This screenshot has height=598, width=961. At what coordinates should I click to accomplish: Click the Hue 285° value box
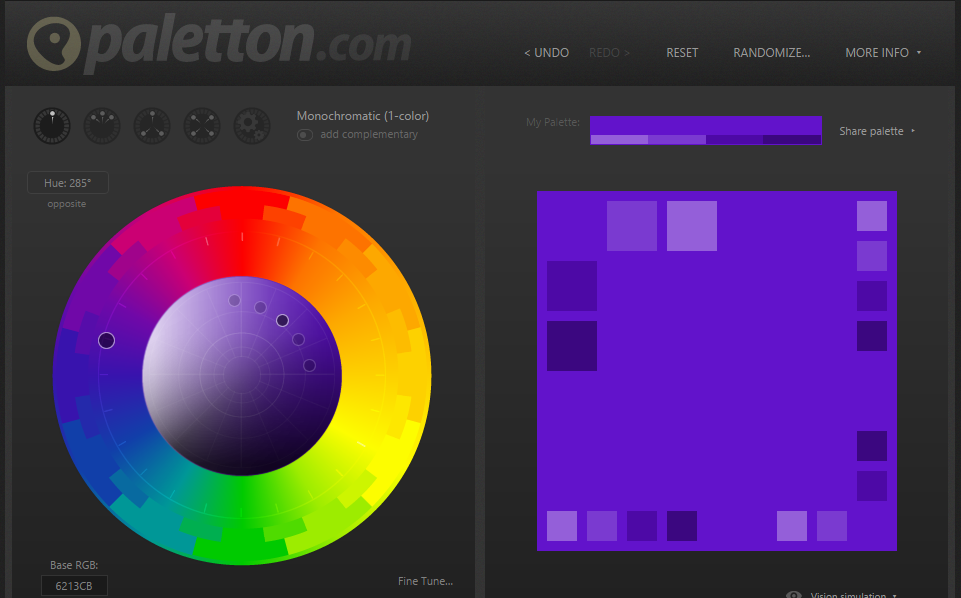tap(68, 183)
